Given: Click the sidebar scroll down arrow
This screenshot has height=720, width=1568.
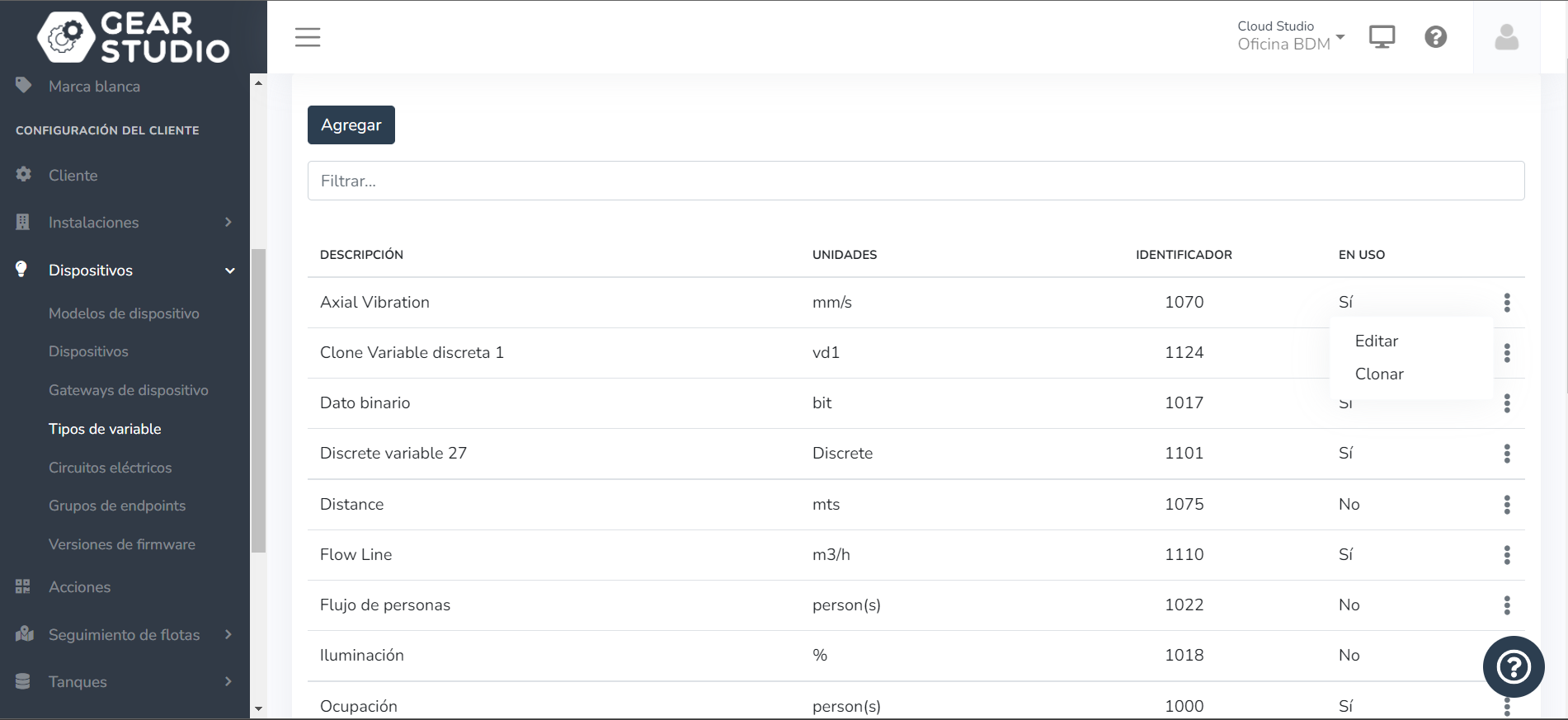Looking at the screenshot, I should pos(258,708).
